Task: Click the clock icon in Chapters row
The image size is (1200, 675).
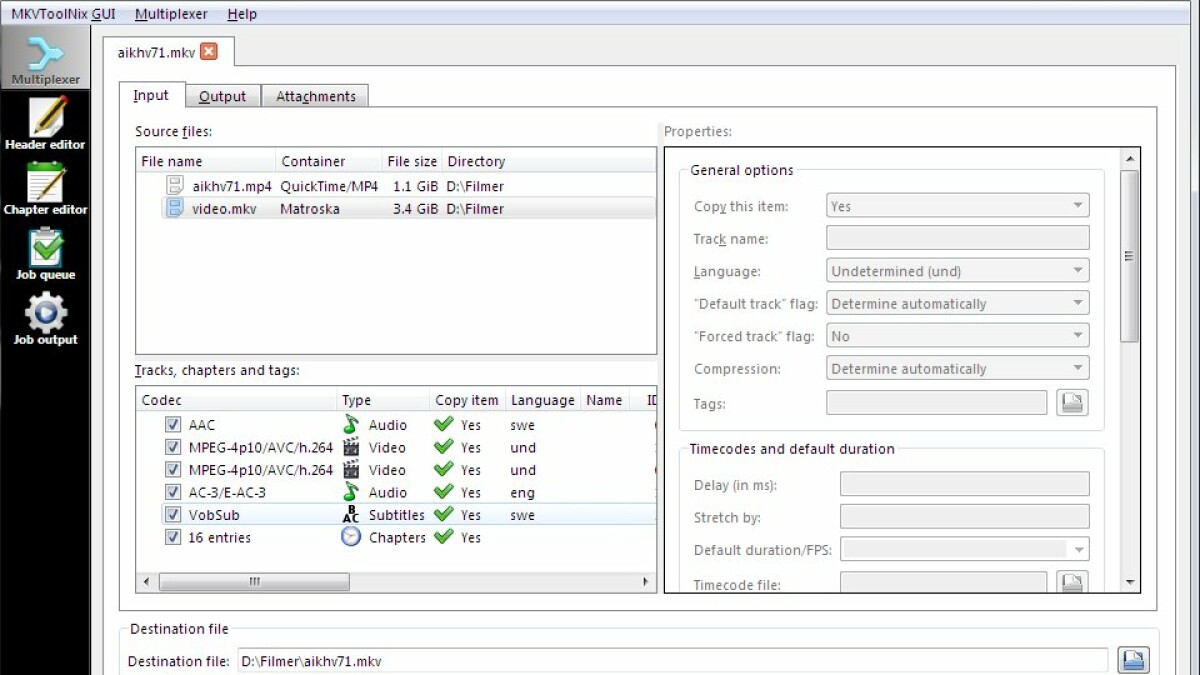Action: [351, 537]
